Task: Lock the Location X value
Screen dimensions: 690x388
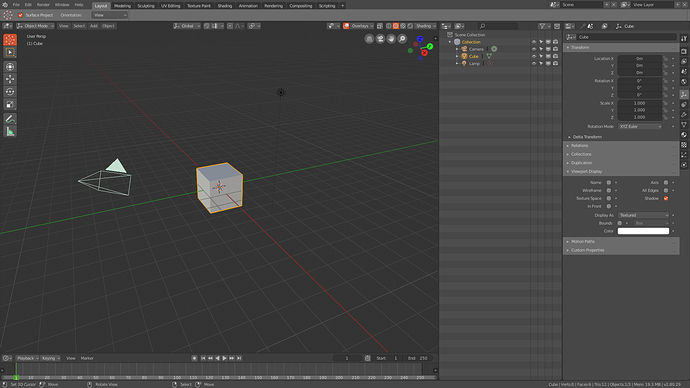Action: (665, 59)
